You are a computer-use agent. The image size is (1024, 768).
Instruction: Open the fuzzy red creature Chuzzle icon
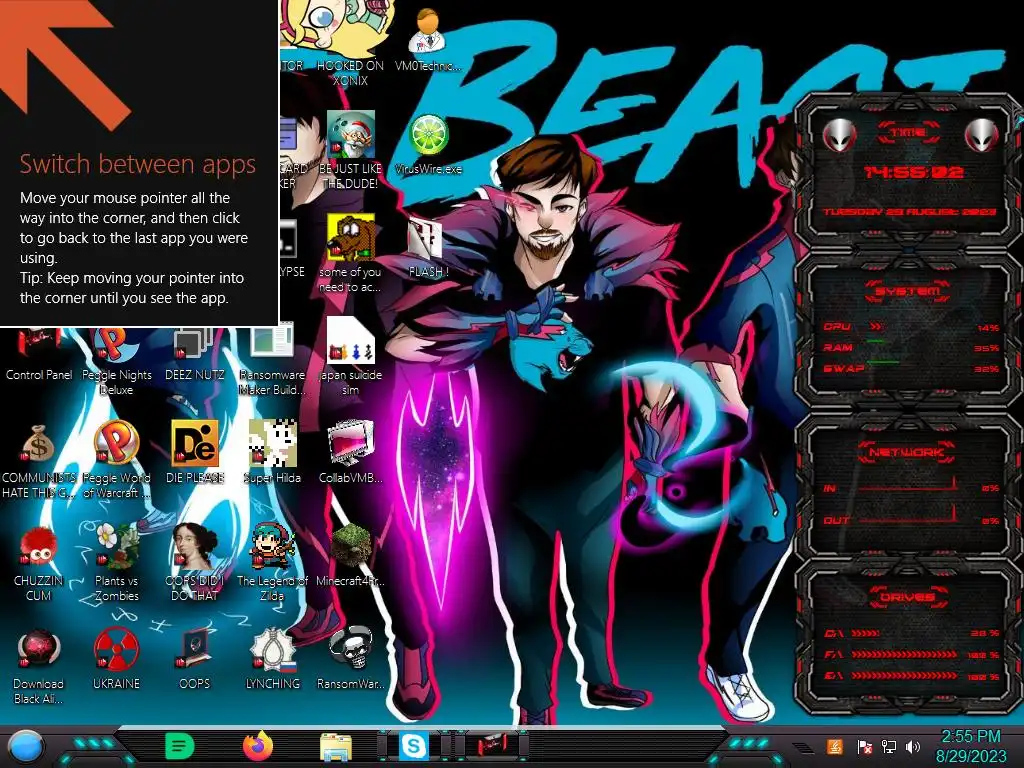click(39, 562)
